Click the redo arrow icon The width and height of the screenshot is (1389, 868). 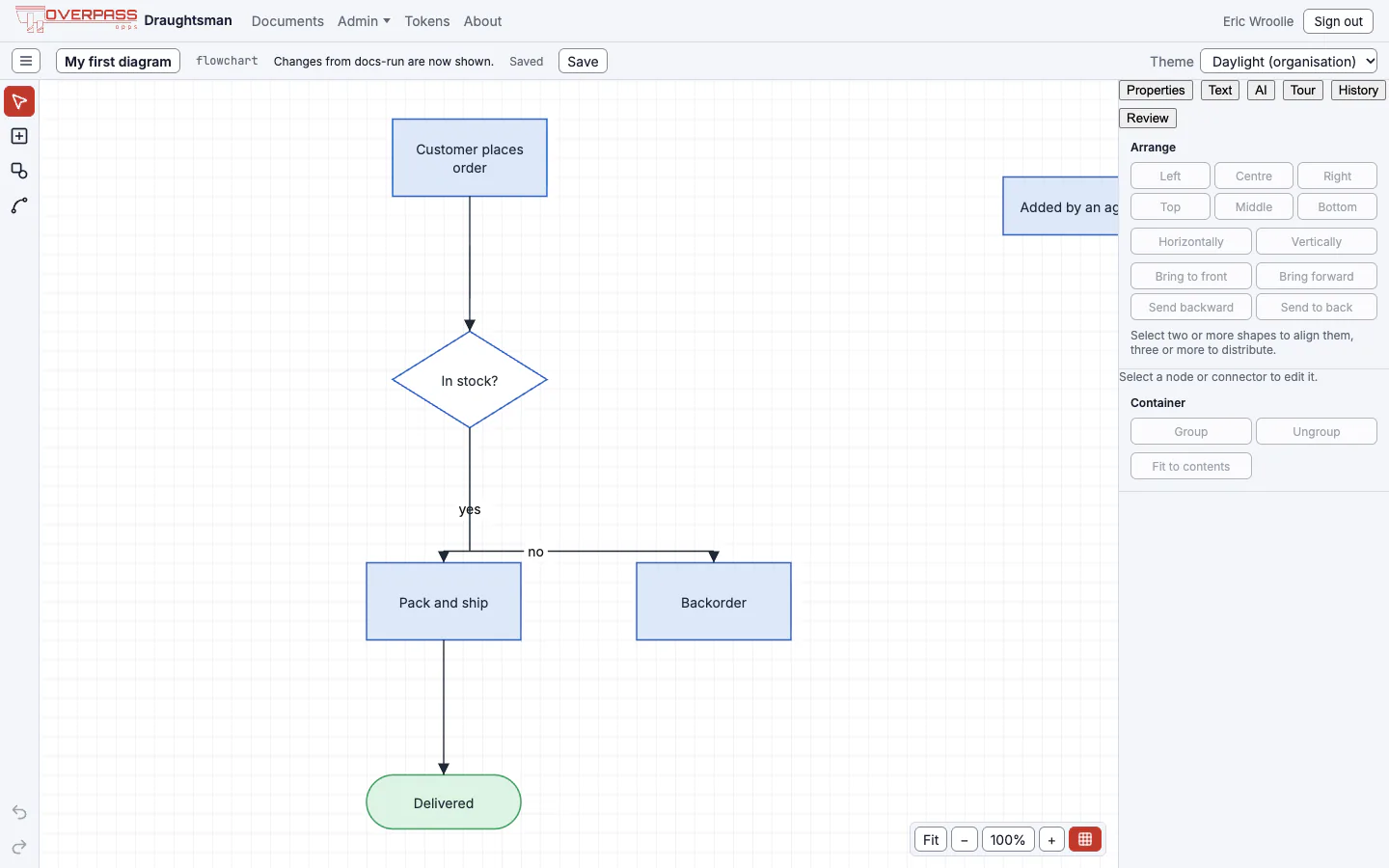click(19, 847)
